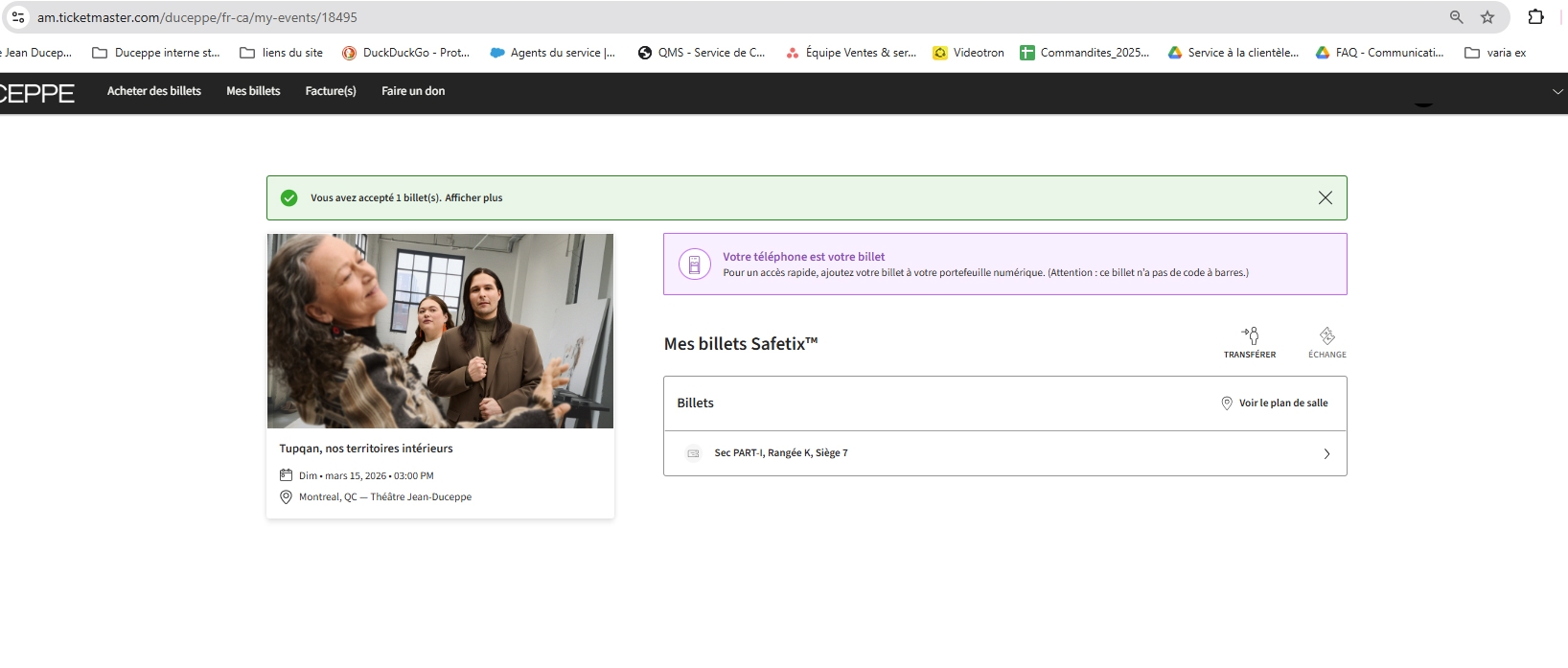
Task: Open the "Acheter des billets" menu
Action: pos(154,91)
